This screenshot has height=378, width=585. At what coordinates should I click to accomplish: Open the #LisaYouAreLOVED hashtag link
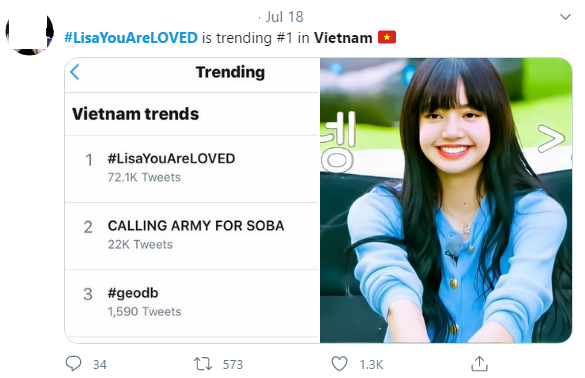click(x=131, y=38)
